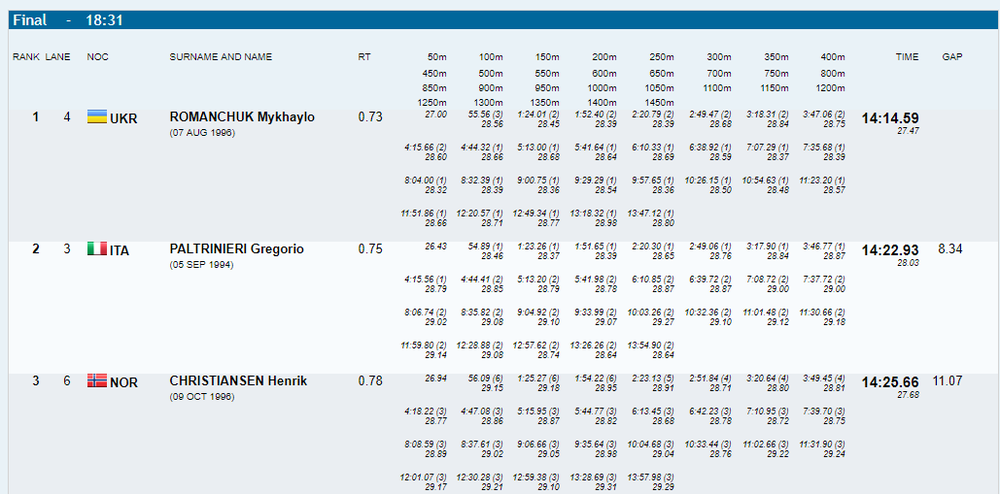Sort by RANK column header
The image size is (1000, 494).
(x=25, y=57)
